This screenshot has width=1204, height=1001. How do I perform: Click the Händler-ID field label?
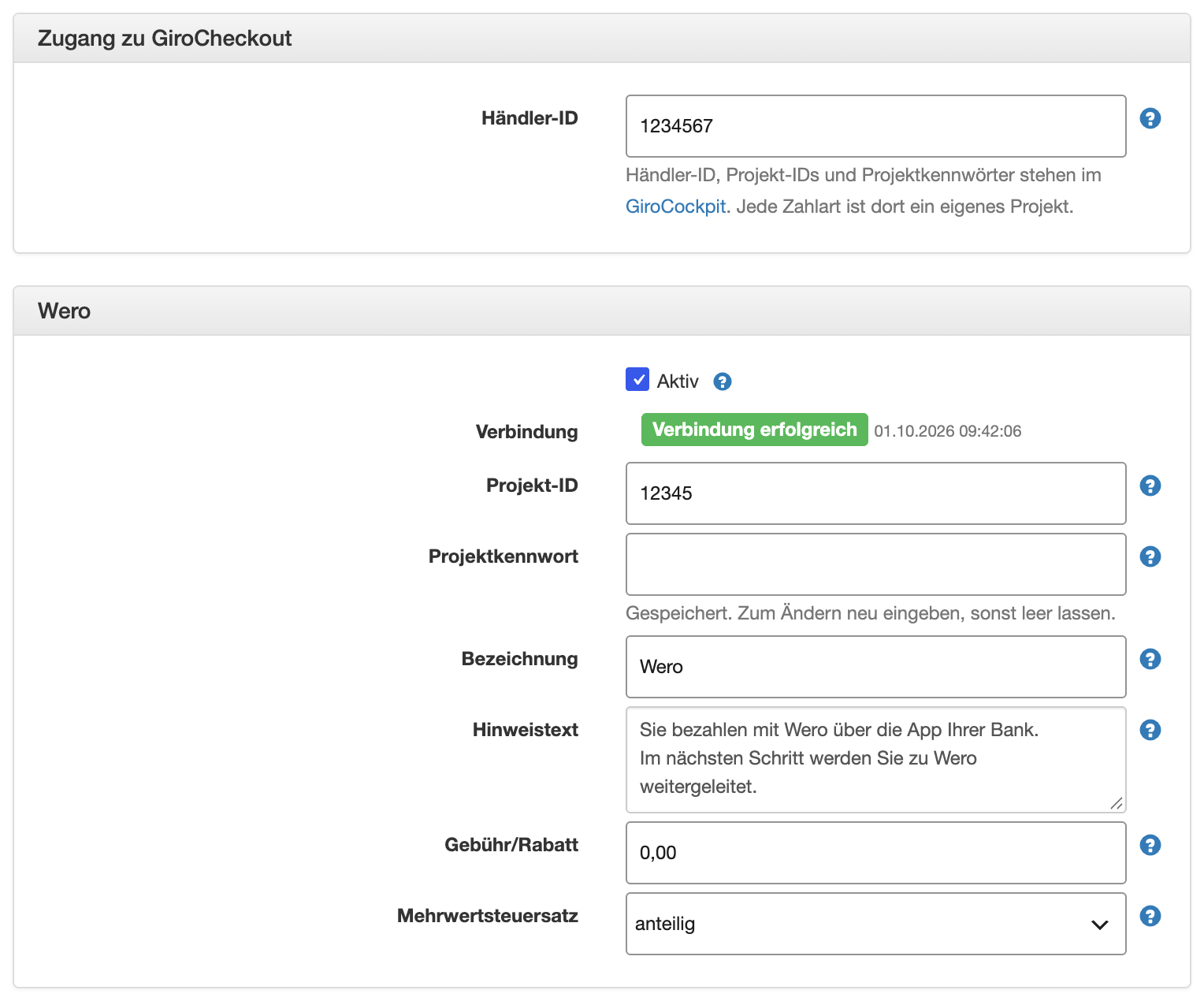click(530, 118)
